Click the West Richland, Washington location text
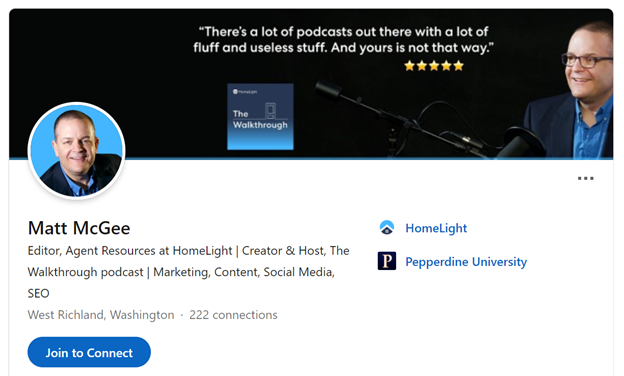The image size is (624, 376). coord(101,315)
